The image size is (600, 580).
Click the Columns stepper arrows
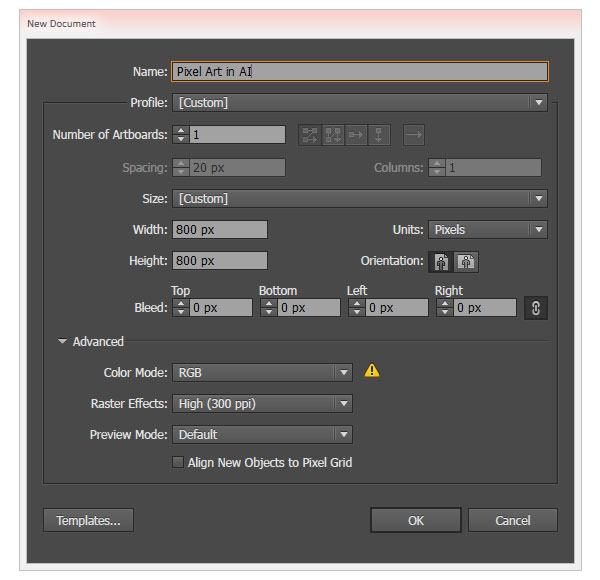click(x=437, y=168)
